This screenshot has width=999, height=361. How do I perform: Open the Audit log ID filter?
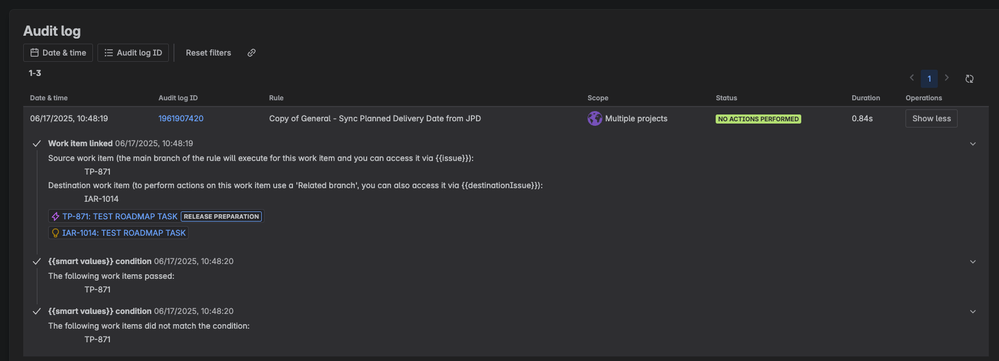click(133, 53)
